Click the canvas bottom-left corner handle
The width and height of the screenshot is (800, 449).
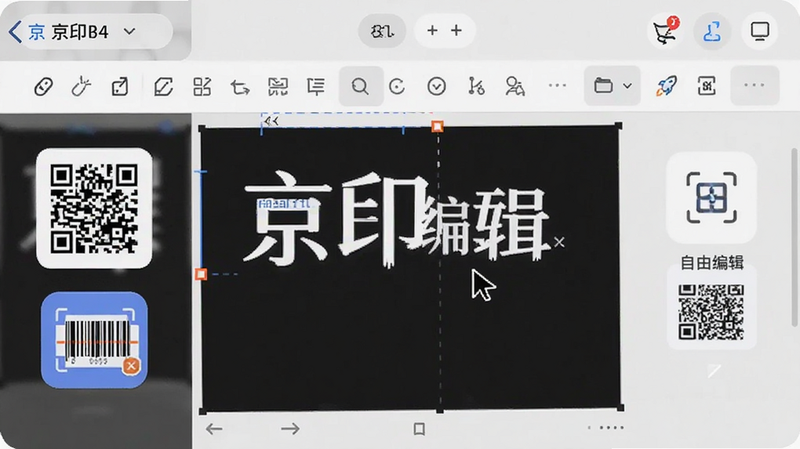click(x=202, y=411)
